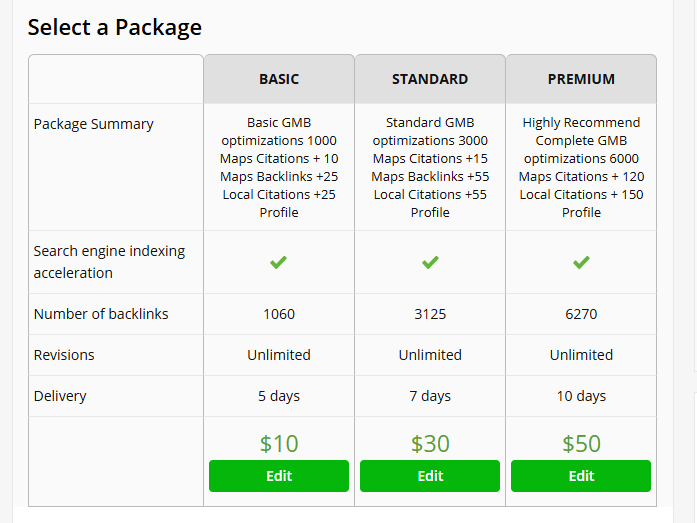Select the STANDARD column header
This screenshot has height=523, width=697.
430,79
